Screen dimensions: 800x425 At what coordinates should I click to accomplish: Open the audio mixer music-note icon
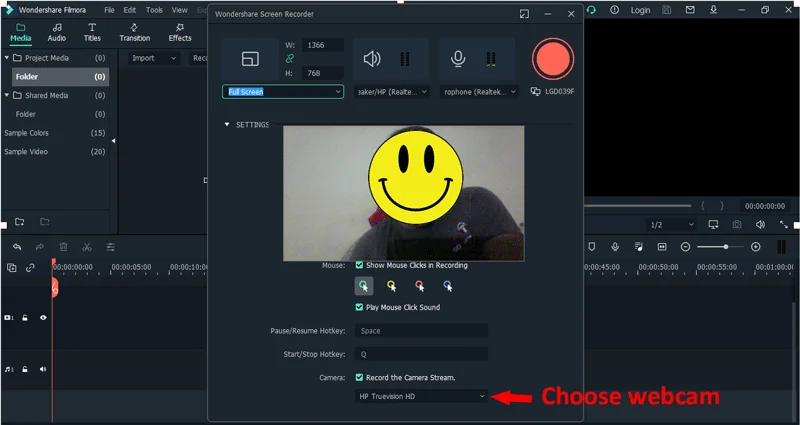[638, 246]
